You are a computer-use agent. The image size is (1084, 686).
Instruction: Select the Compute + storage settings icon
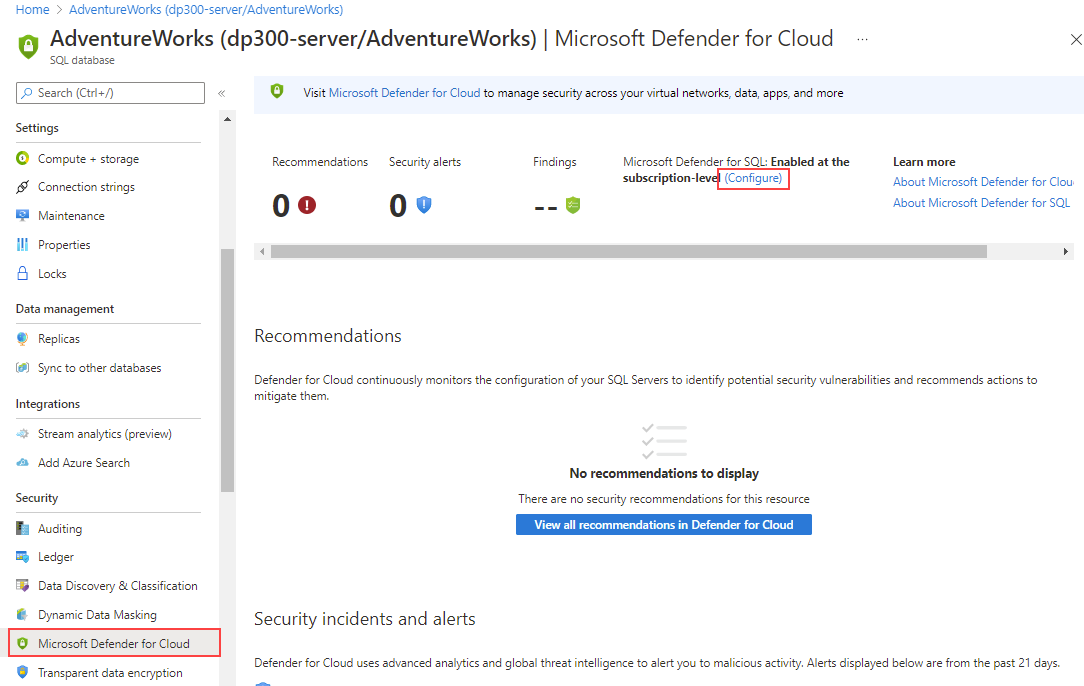pyautogui.click(x=22, y=158)
